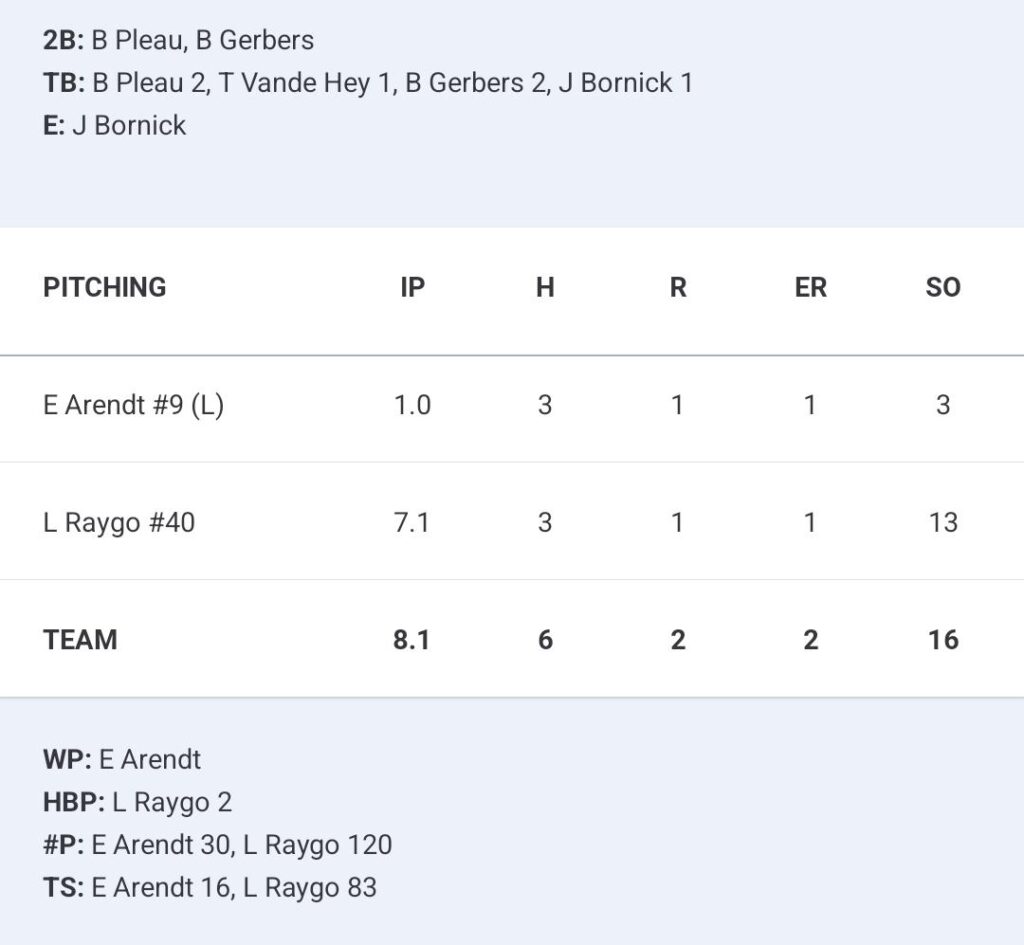Click the E: J Bornick error line
The image size is (1024, 945).
pos(115,126)
